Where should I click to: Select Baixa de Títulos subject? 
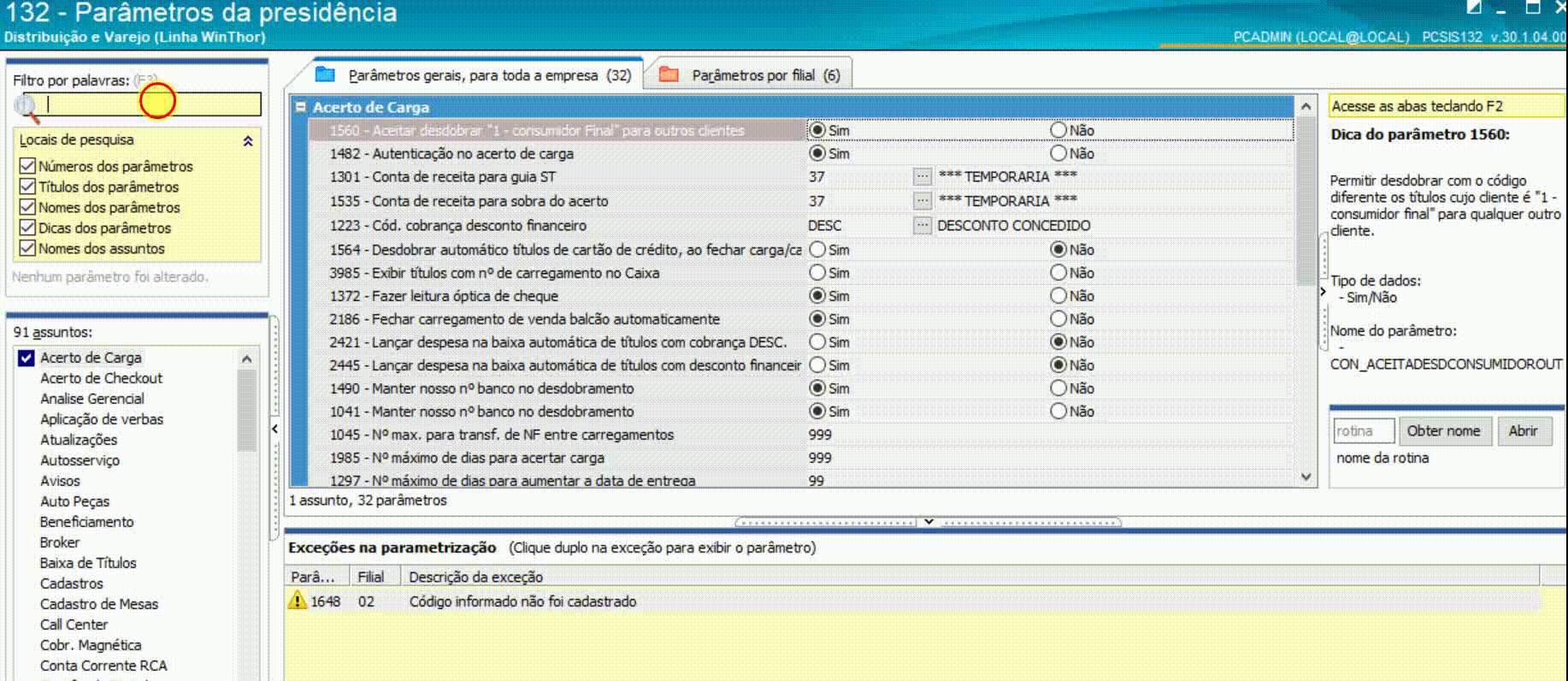click(x=88, y=563)
